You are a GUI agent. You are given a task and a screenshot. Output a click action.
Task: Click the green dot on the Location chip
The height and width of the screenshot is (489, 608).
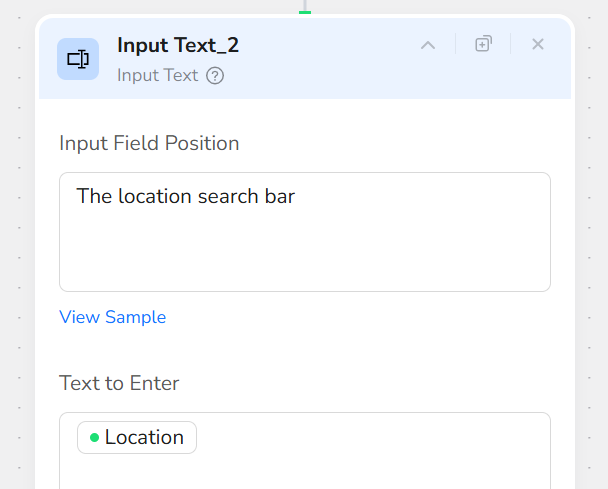pos(95,438)
